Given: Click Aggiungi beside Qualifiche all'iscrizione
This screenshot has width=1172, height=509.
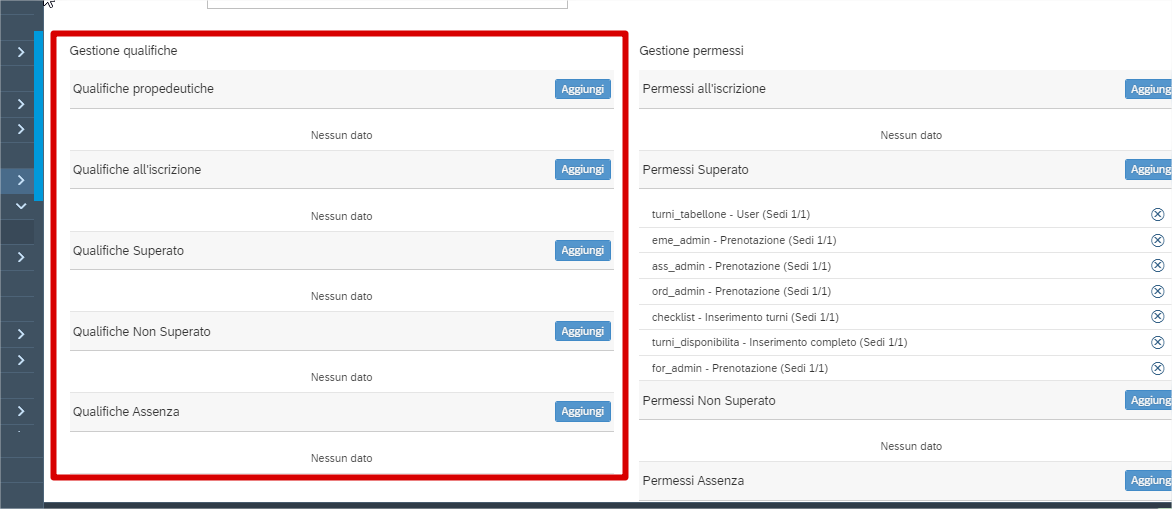Looking at the screenshot, I should (x=582, y=170).
